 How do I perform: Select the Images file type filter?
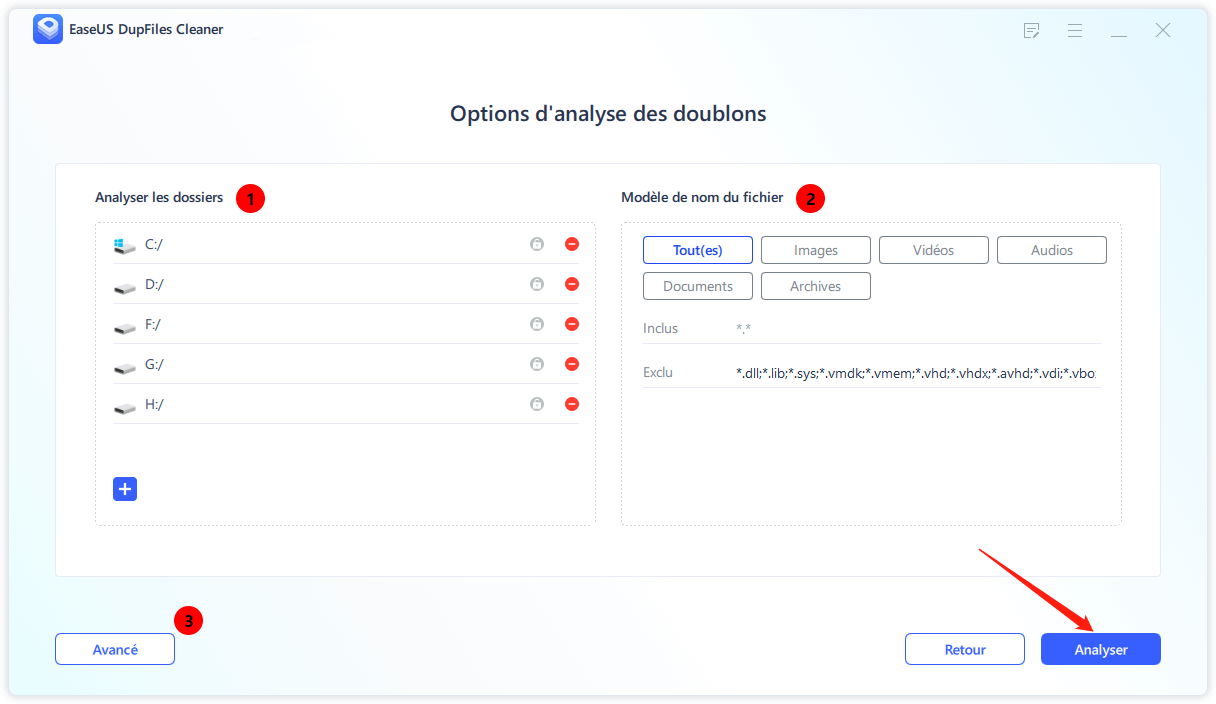[x=815, y=250]
